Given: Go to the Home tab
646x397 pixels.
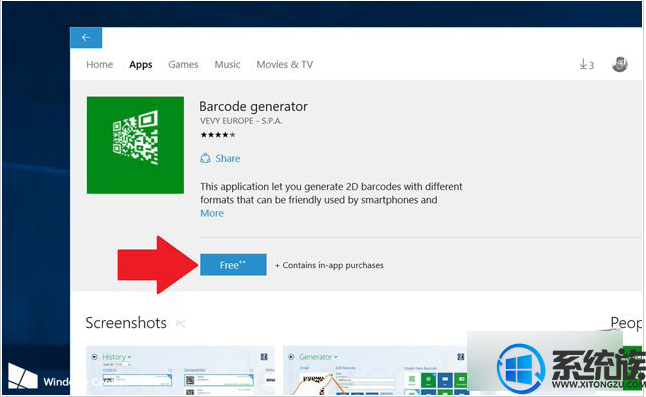Looking at the screenshot, I should [100, 65].
